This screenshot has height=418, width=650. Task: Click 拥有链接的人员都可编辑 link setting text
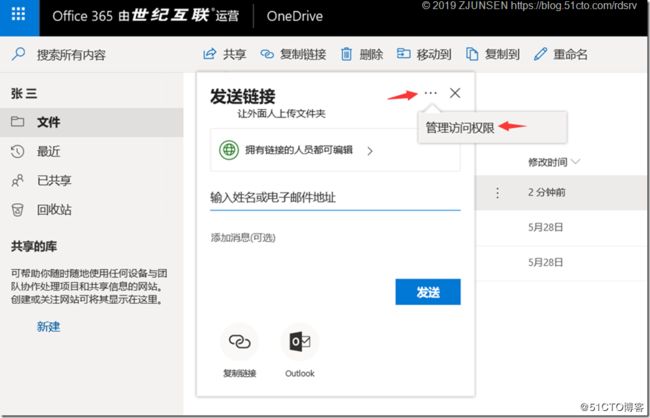298,150
